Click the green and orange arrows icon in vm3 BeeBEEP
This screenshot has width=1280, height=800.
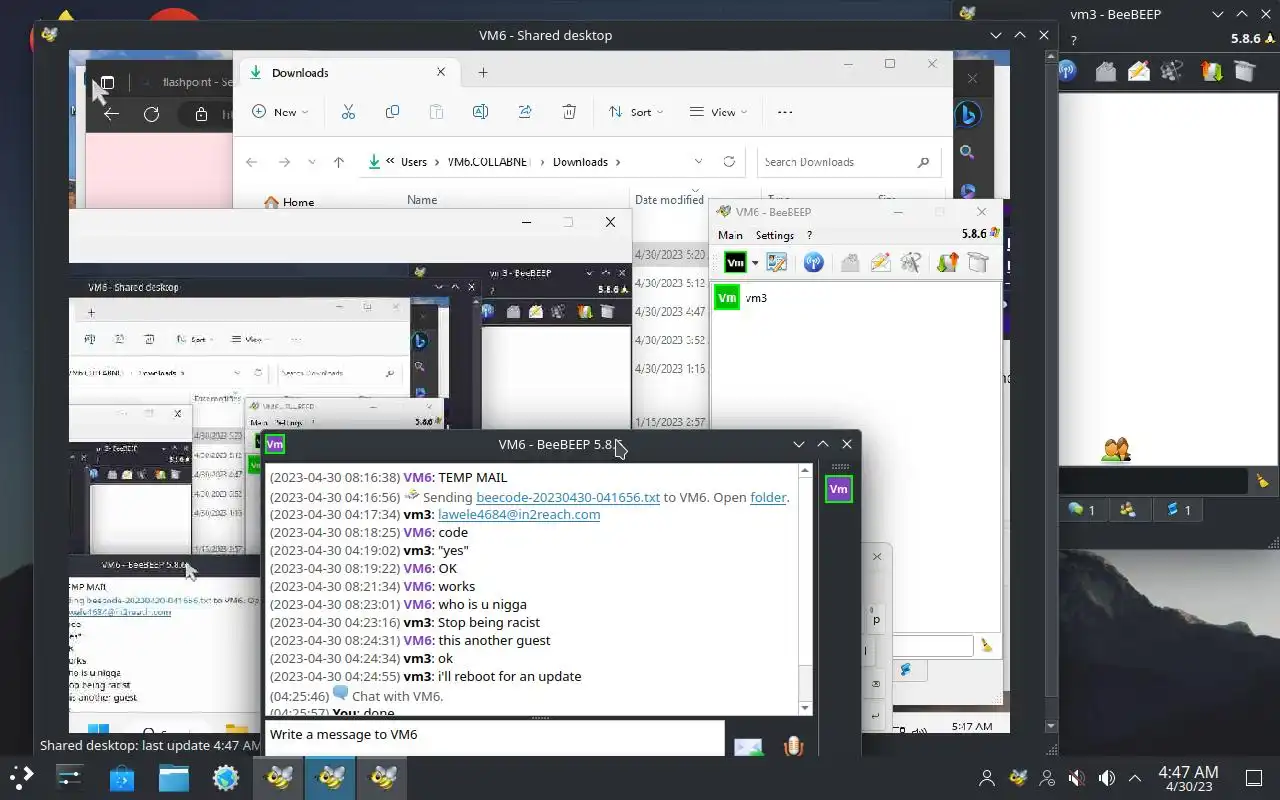(x=1211, y=71)
